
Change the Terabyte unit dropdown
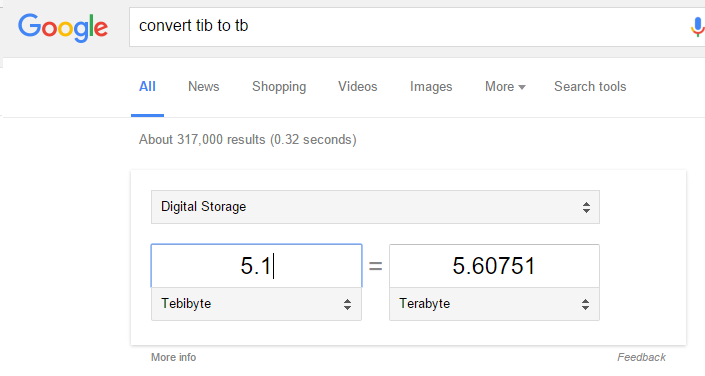(x=494, y=304)
